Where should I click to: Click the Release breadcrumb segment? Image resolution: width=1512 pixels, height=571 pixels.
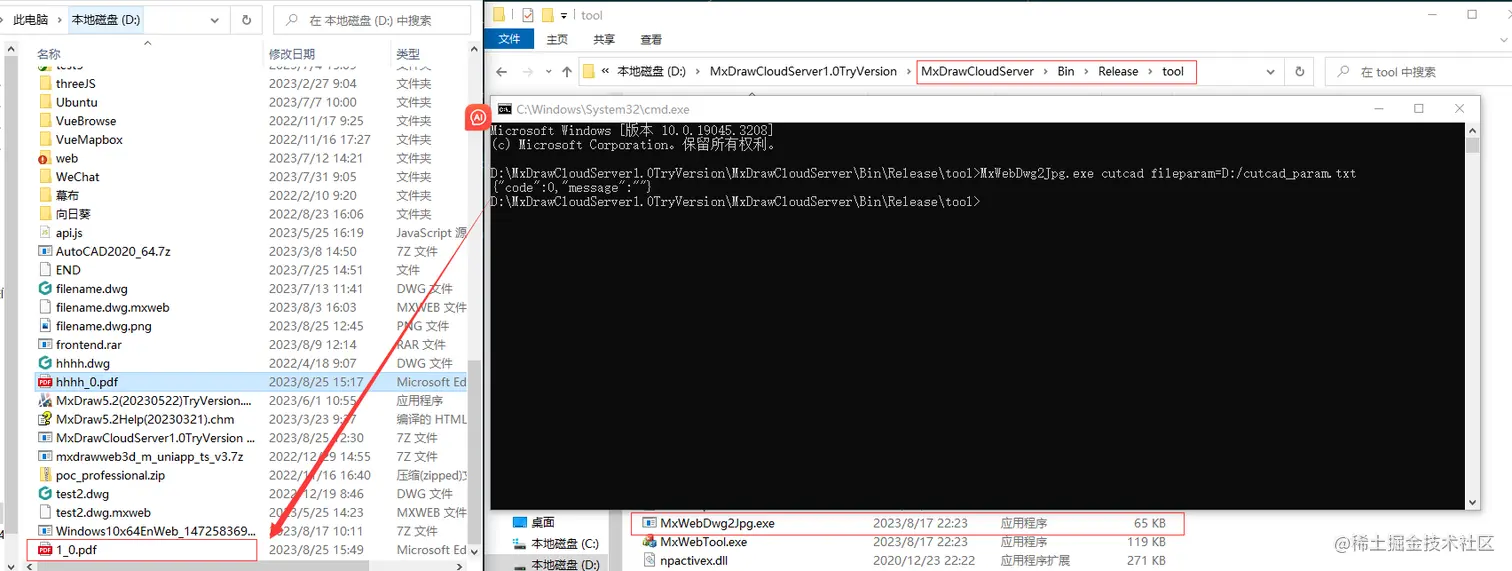click(x=1118, y=72)
